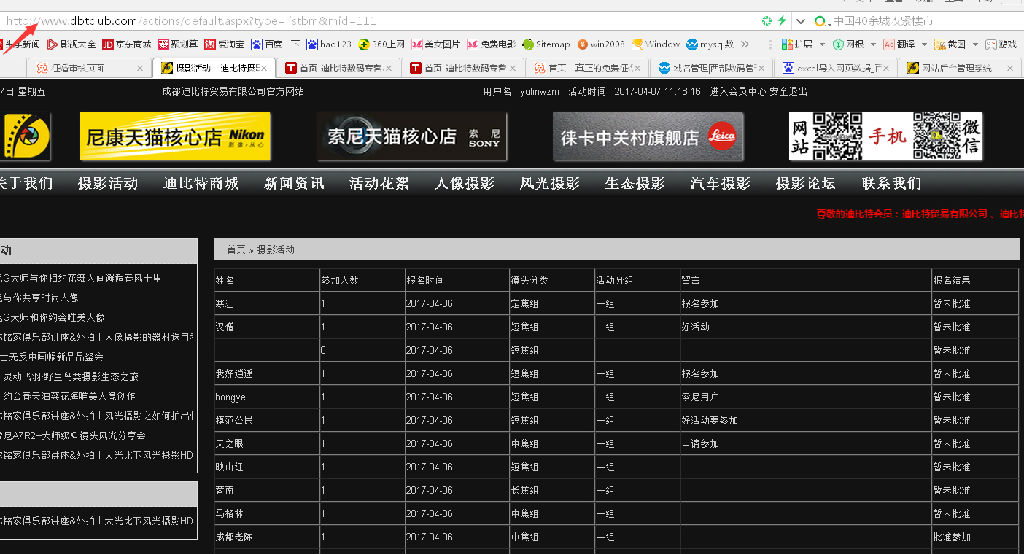Viewport: 1024px width, 554px height.
Task: Expand more bookmarks via the chevron
Action: pos(742,44)
